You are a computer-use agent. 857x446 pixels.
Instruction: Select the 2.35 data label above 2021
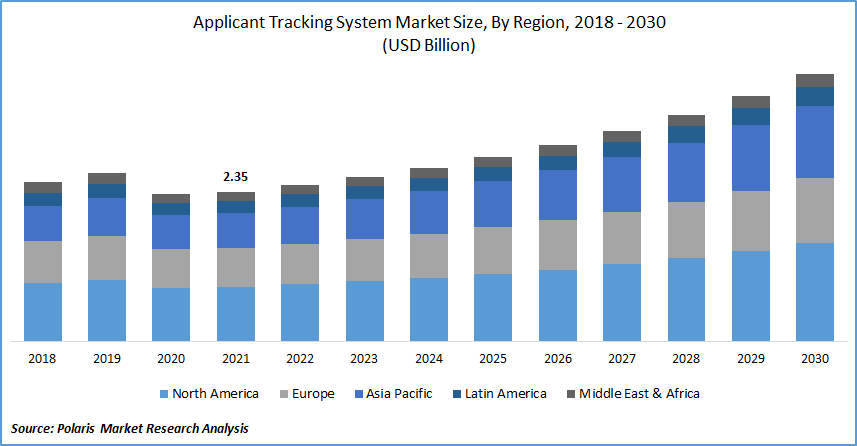pos(236,177)
